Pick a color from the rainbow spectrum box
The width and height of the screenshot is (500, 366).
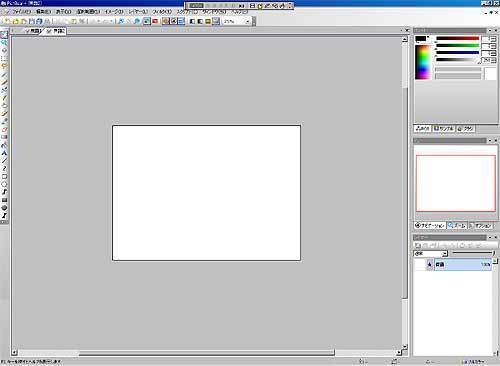(423, 62)
